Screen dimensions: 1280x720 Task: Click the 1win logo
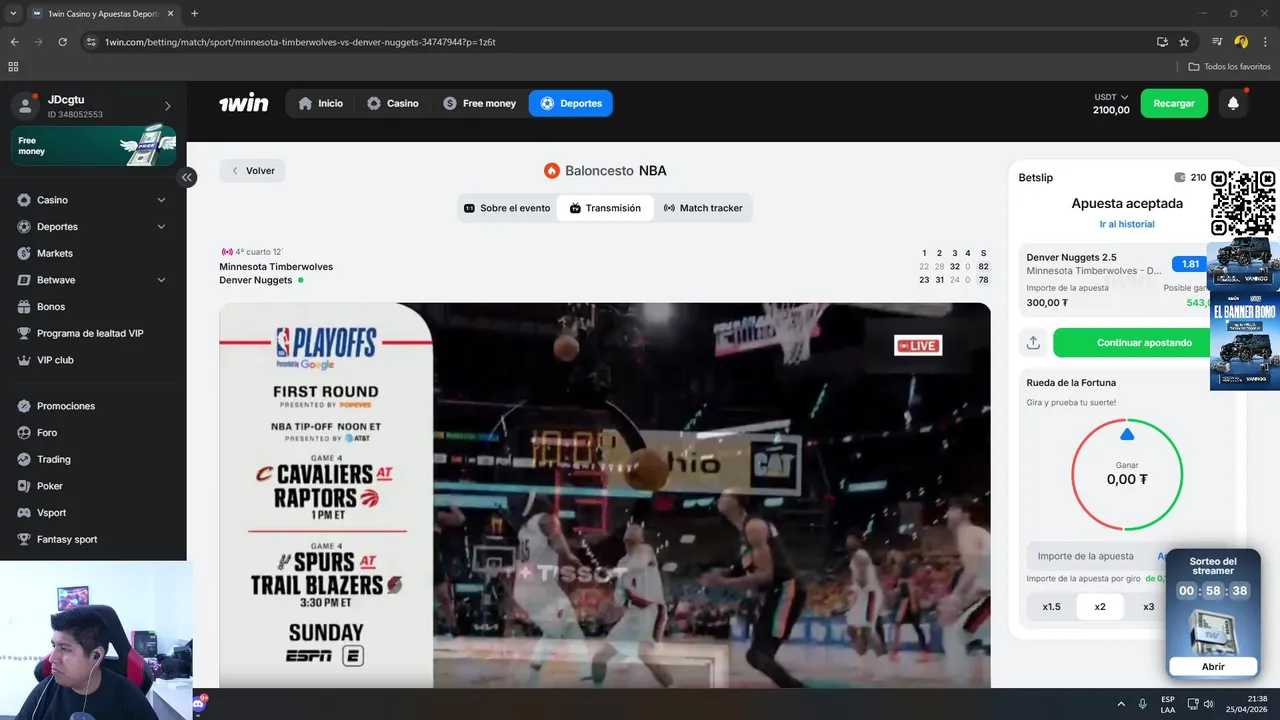pos(244,103)
